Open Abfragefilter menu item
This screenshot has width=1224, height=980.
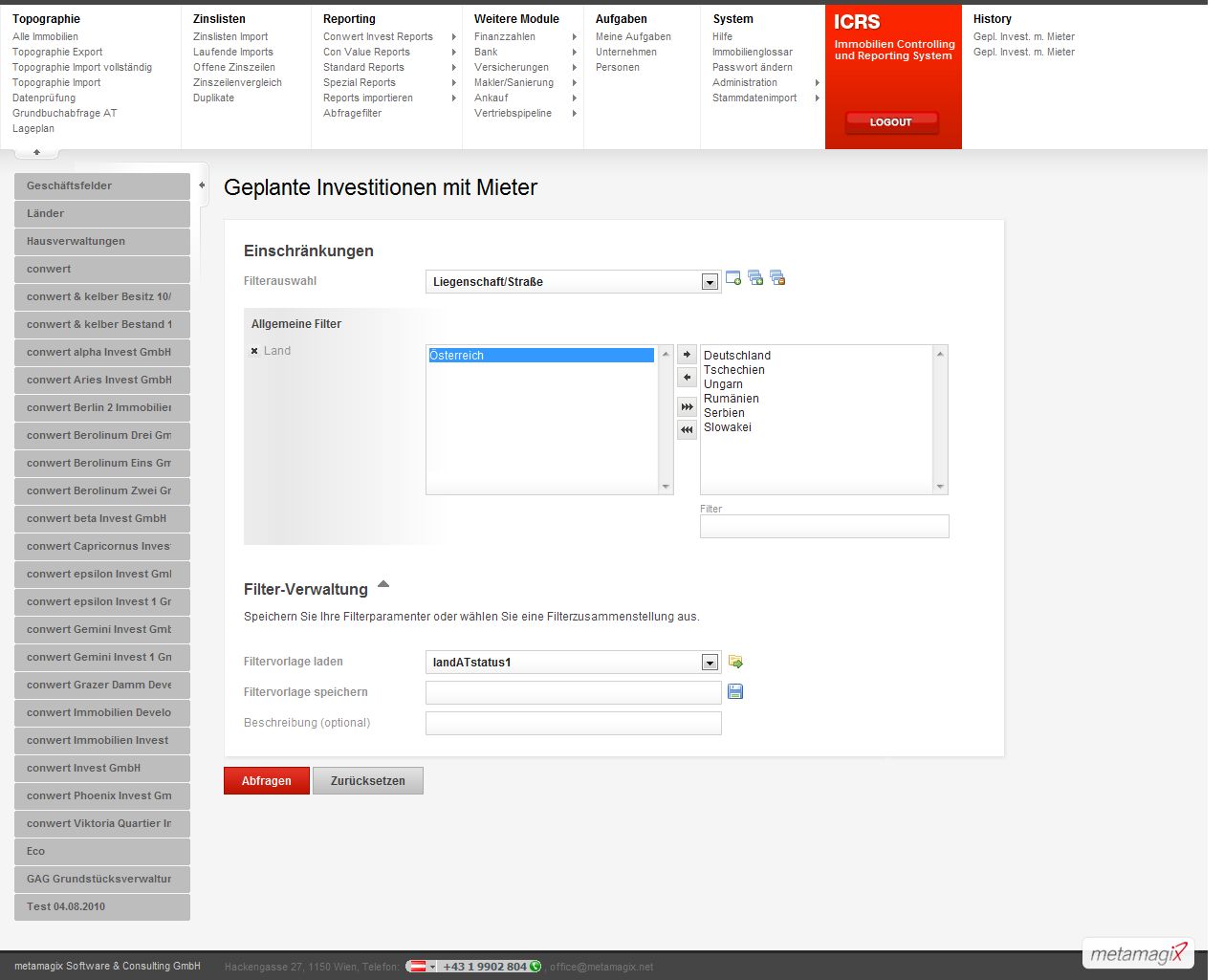coord(352,113)
